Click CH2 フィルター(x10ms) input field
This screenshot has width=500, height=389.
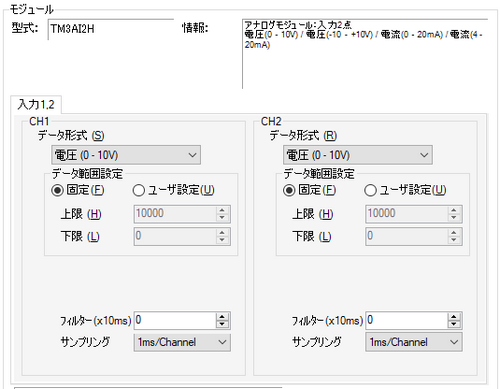coord(407,320)
